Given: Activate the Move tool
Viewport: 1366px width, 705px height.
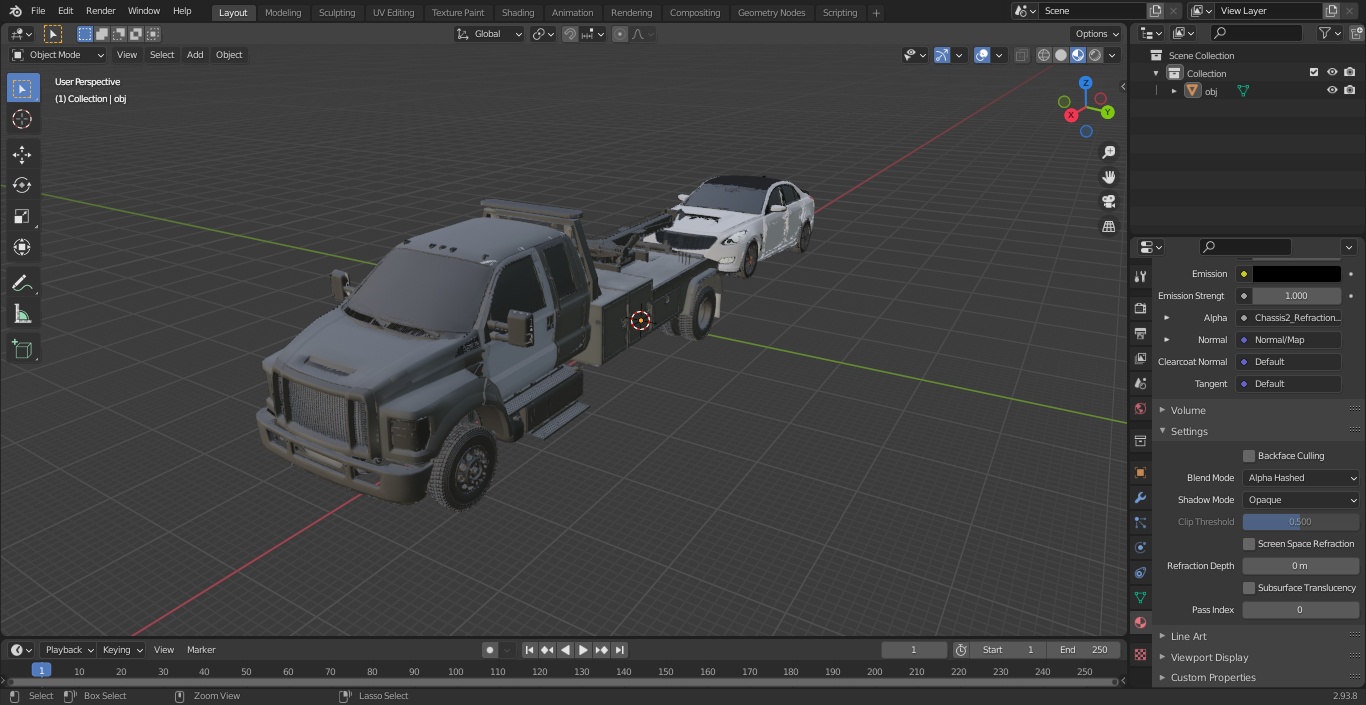Looking at the screenshot, I should (22, 155).
